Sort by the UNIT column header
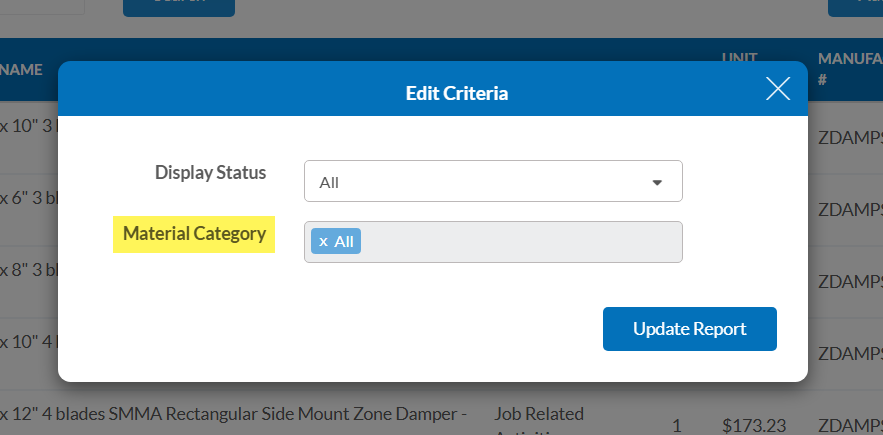883x435 pixels. click(739, 57)
